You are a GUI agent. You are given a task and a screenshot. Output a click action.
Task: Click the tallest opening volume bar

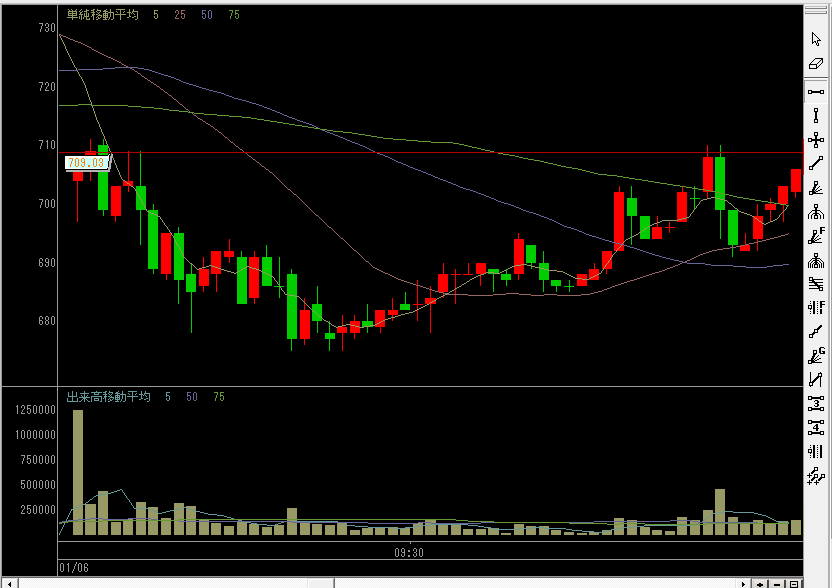(x=77, y=472)
